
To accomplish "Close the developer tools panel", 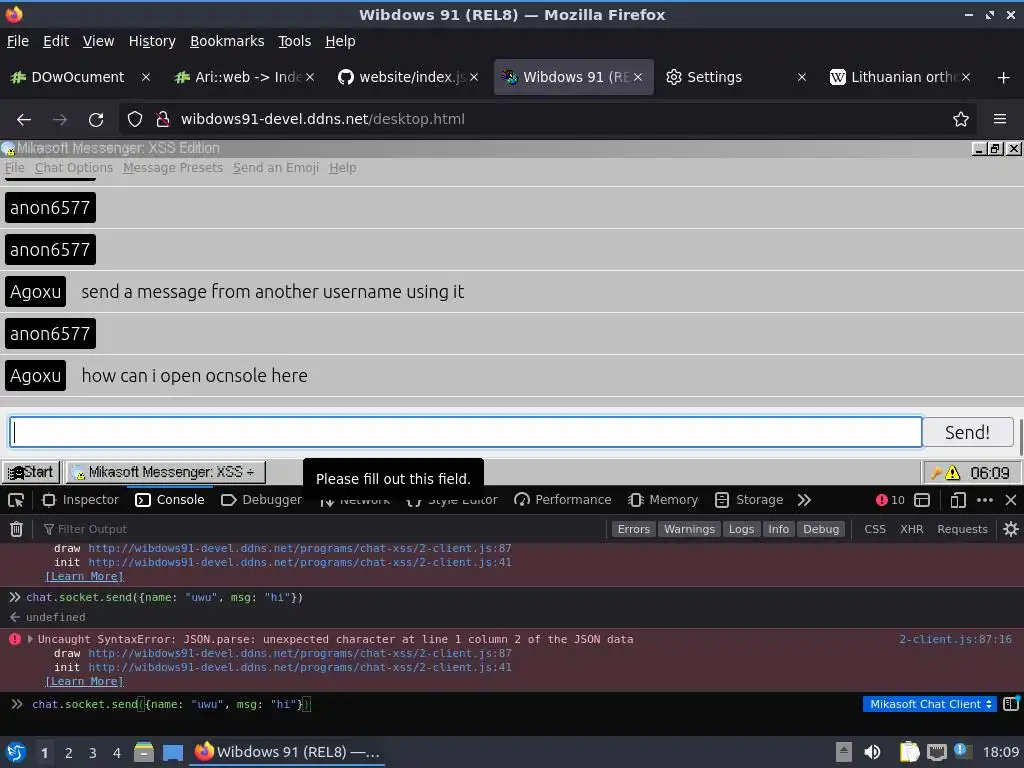I will click(x=1010, y=500).
